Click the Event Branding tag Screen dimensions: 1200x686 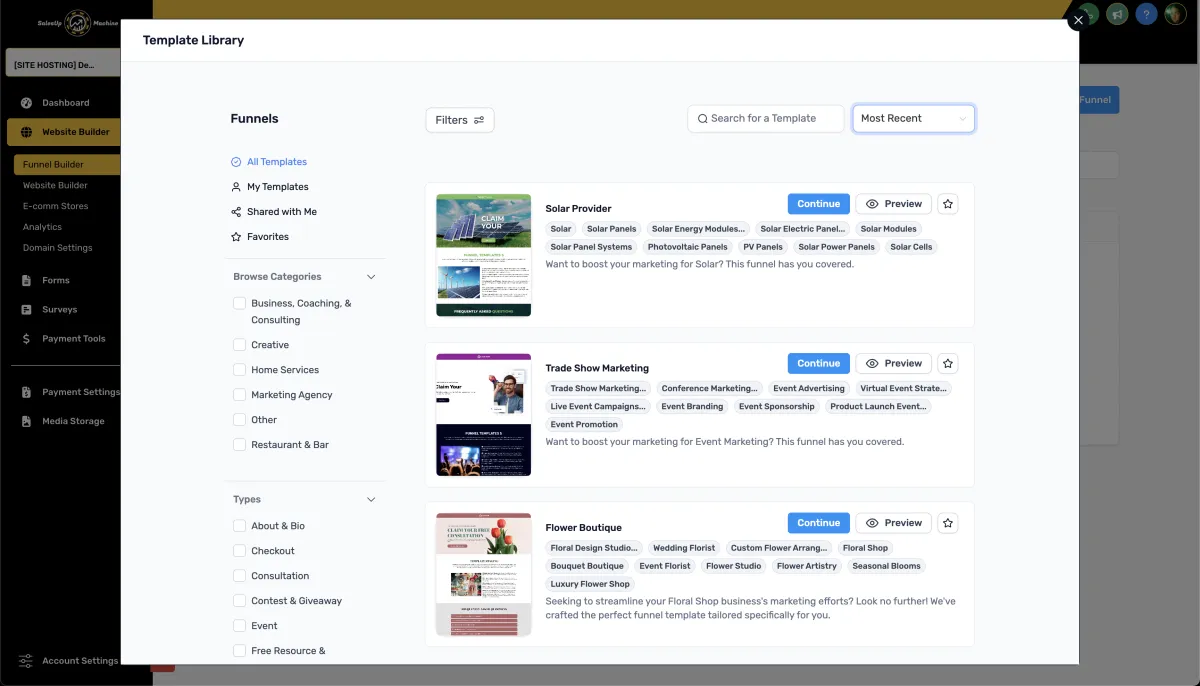click(692, 407)
